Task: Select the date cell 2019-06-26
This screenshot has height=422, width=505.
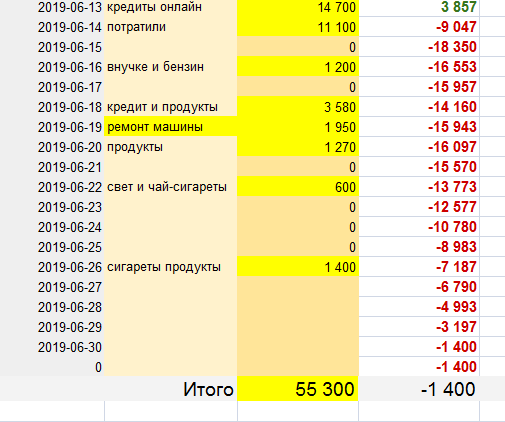Action: click(52, 267)
